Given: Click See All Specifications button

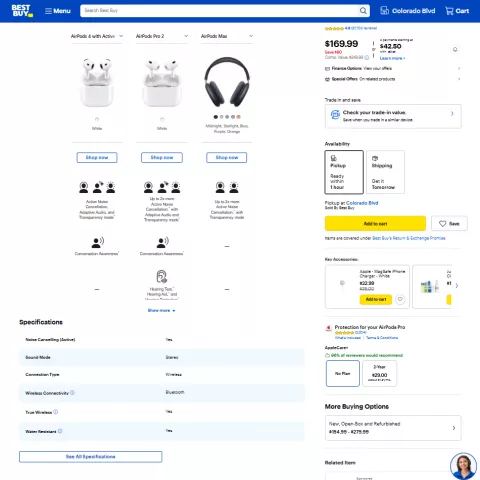Looking at the screenshot, I should point(91,457).
